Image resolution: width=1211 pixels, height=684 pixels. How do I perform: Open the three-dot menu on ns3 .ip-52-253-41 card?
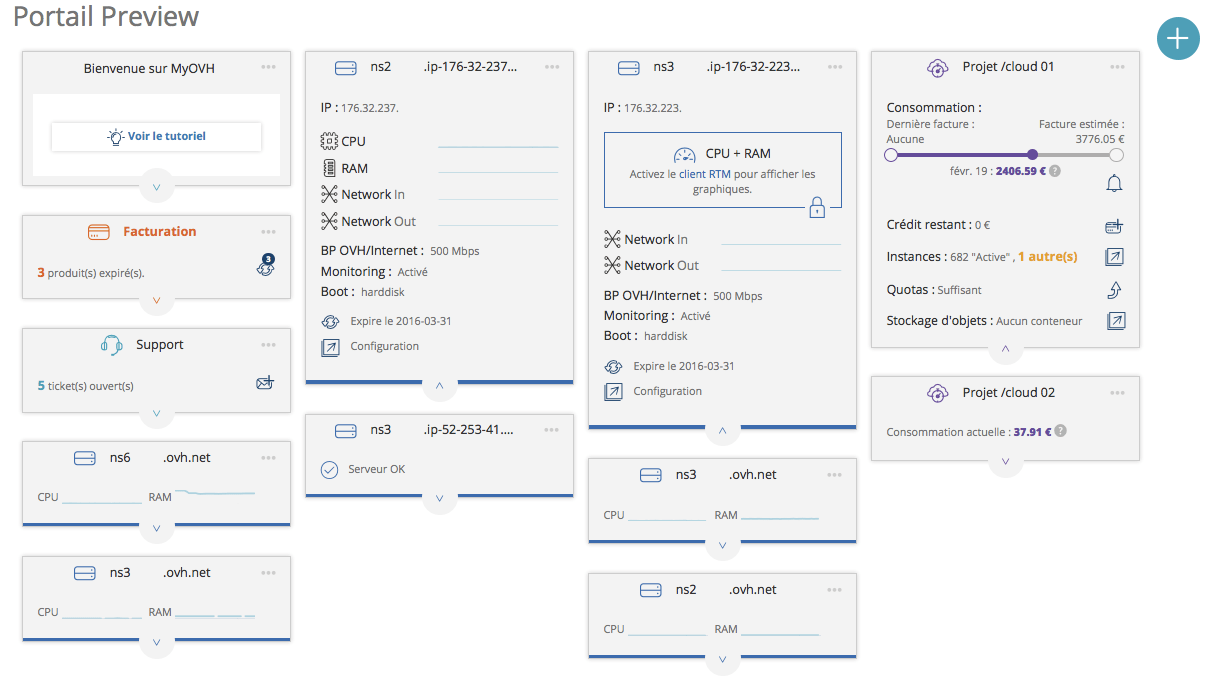(x=552, y=430)
